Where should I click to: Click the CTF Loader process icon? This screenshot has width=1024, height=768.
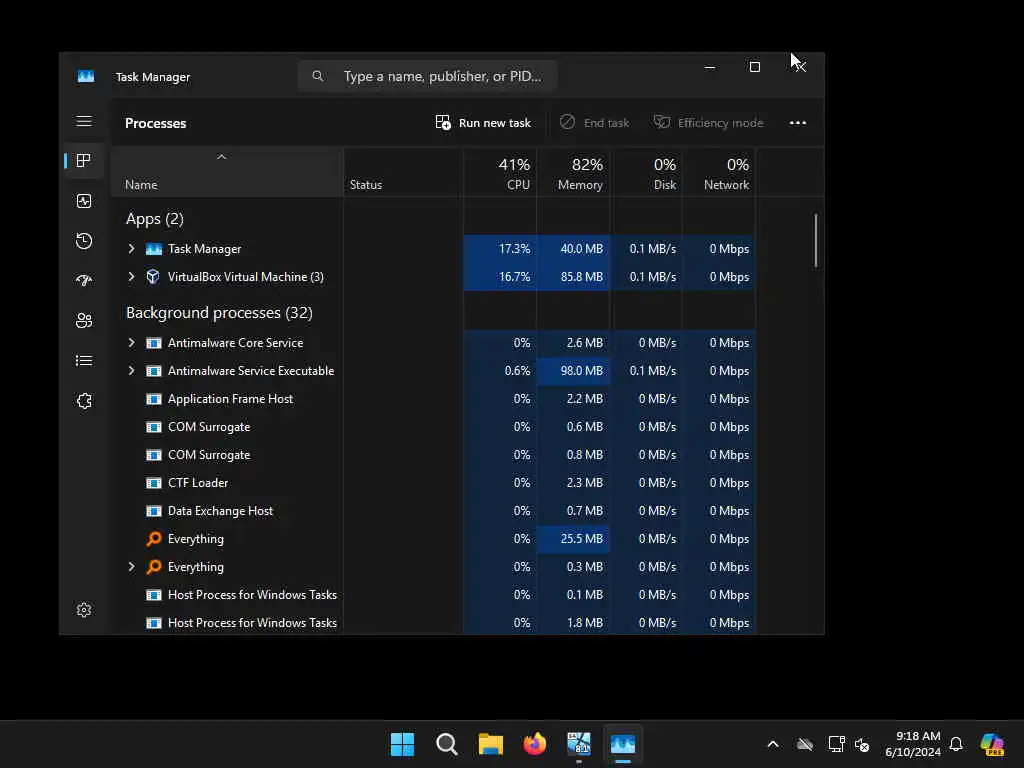(x=153, y=483)
